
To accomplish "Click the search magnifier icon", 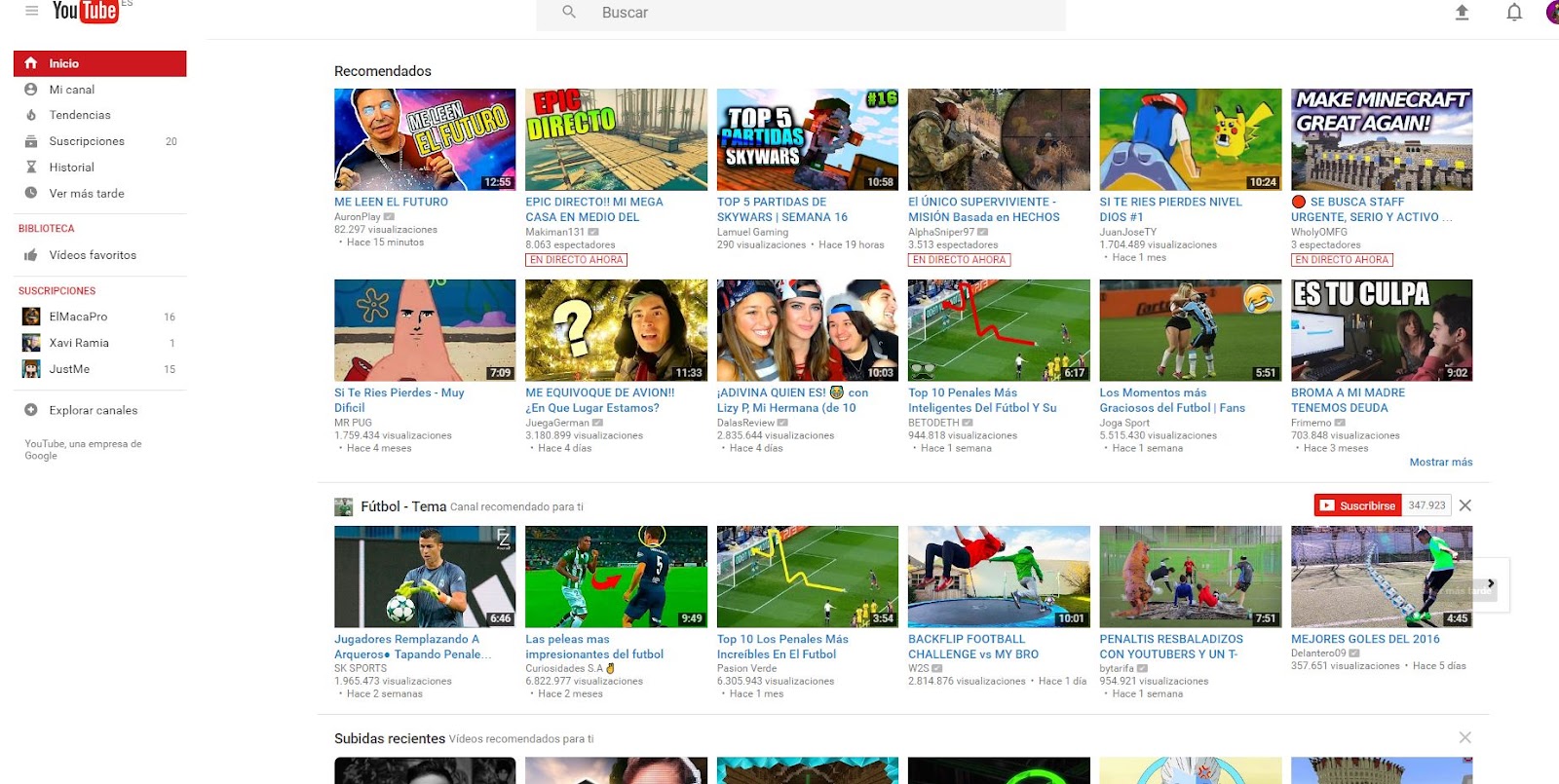I will (x=569, y=12).
